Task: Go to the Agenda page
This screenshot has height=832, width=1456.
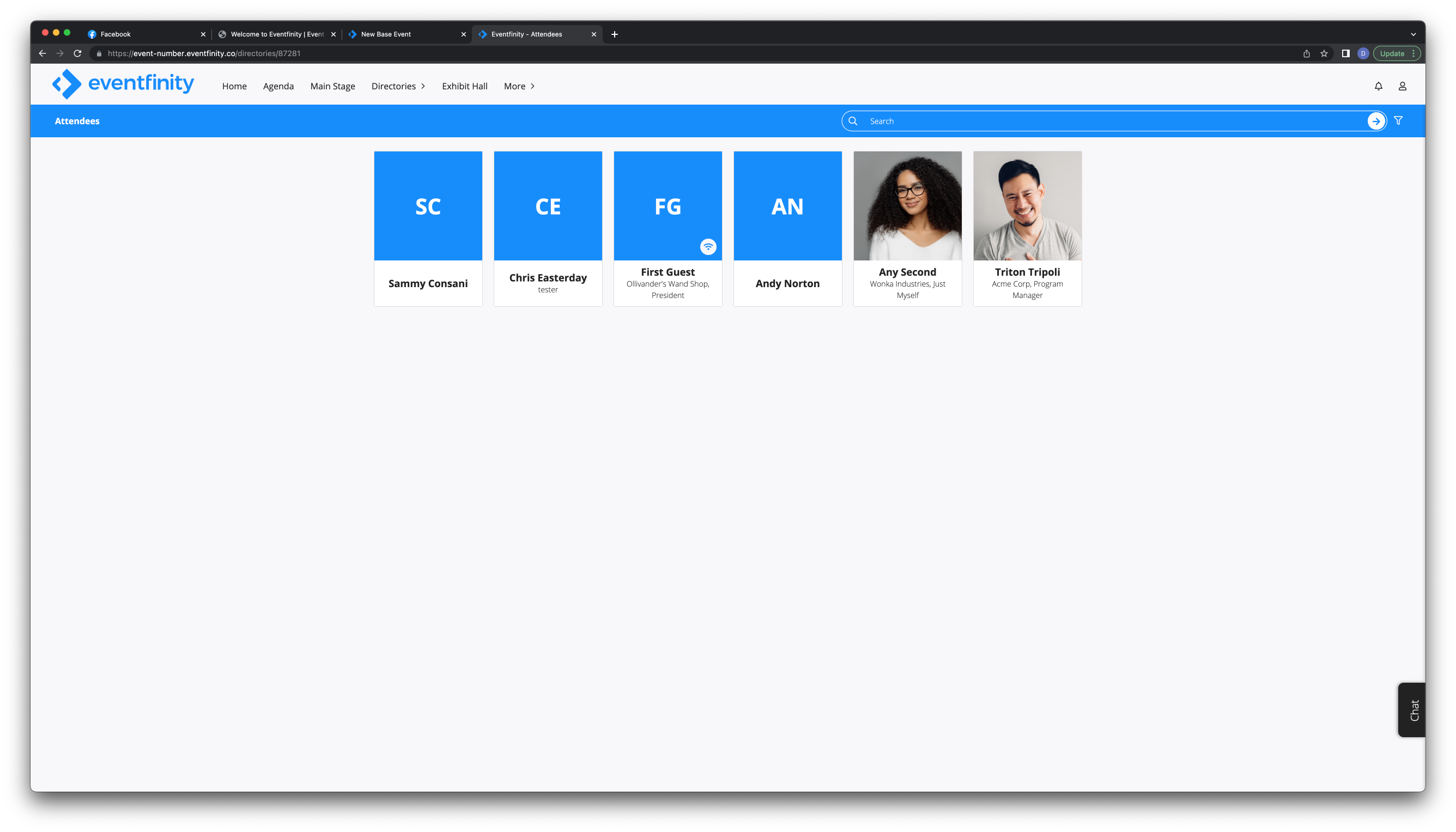Action: pyautogui.click(x=278, y=86)
